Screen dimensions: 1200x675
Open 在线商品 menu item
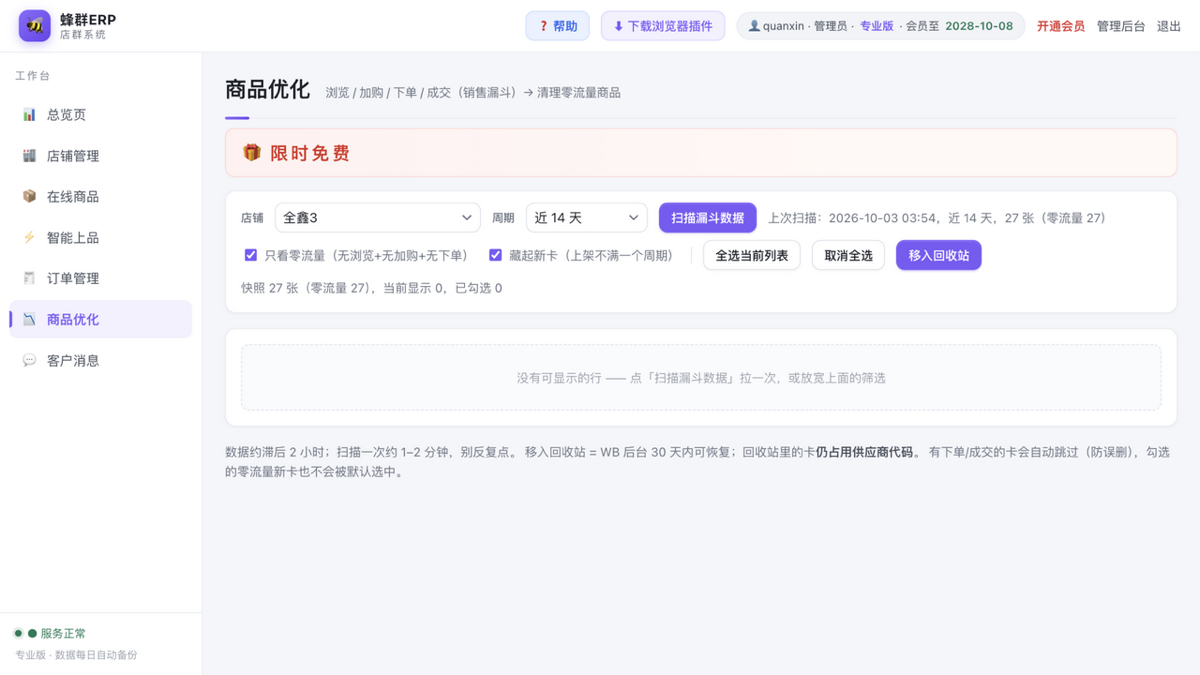(100, 197)
